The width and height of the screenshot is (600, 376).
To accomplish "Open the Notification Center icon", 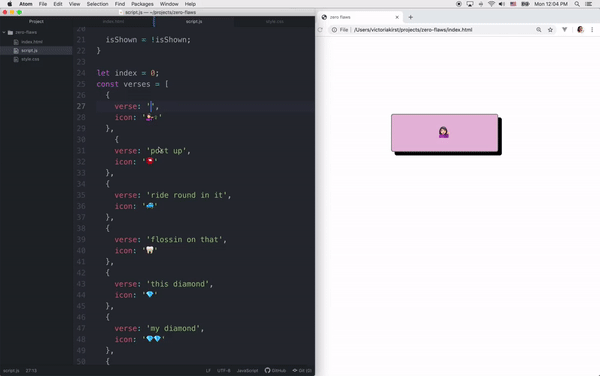I will pos(589,4).
